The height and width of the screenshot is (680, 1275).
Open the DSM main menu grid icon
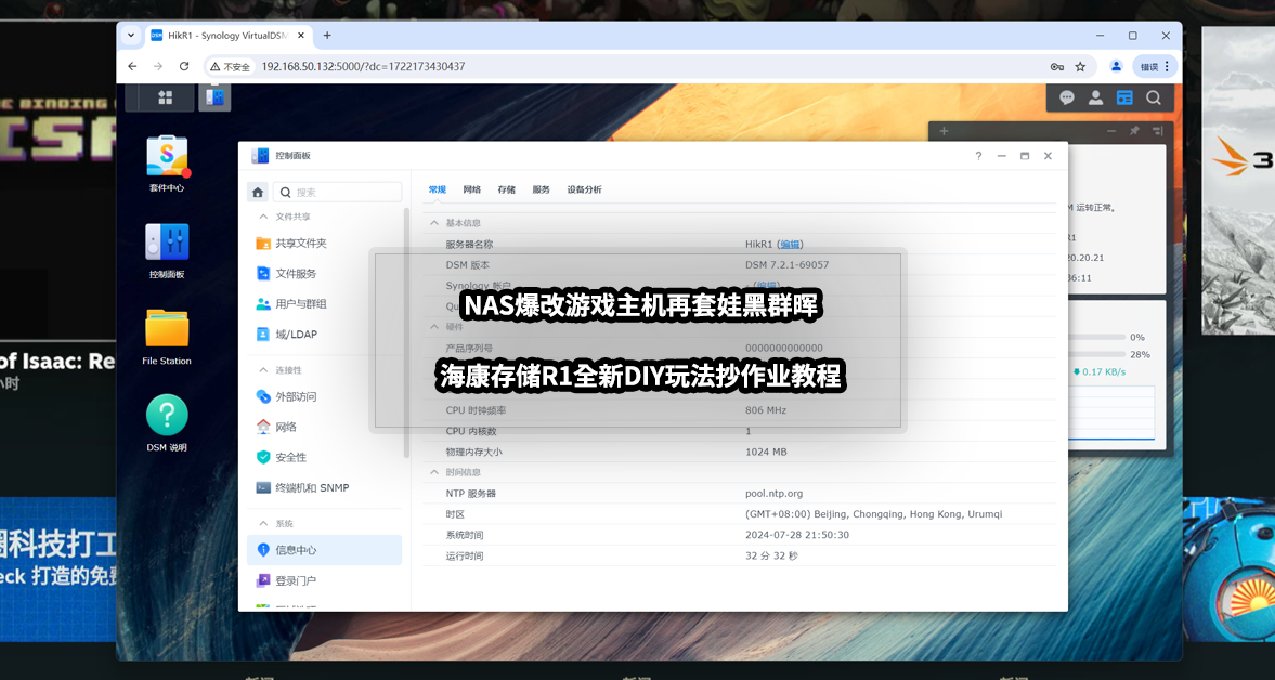(165, 97)
